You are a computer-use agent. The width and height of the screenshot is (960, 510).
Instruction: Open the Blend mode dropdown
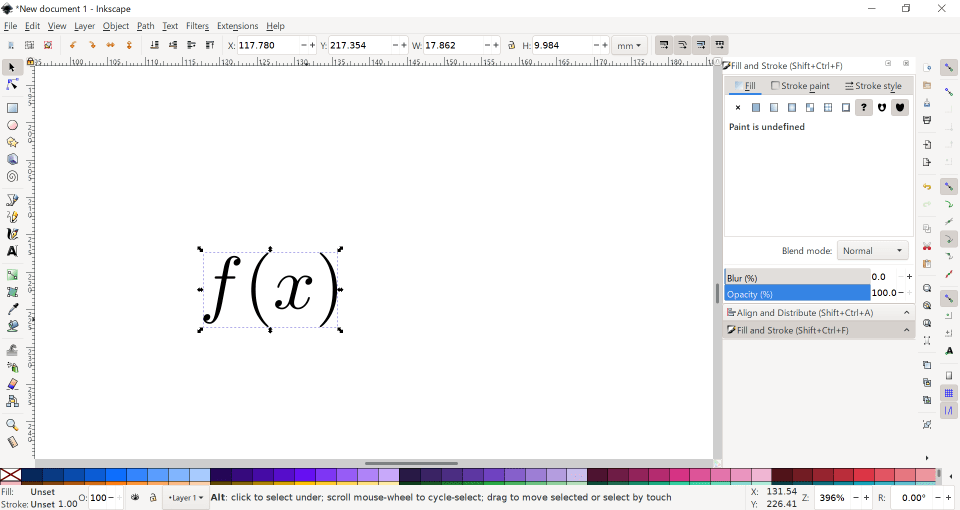(x=872, y=251)
